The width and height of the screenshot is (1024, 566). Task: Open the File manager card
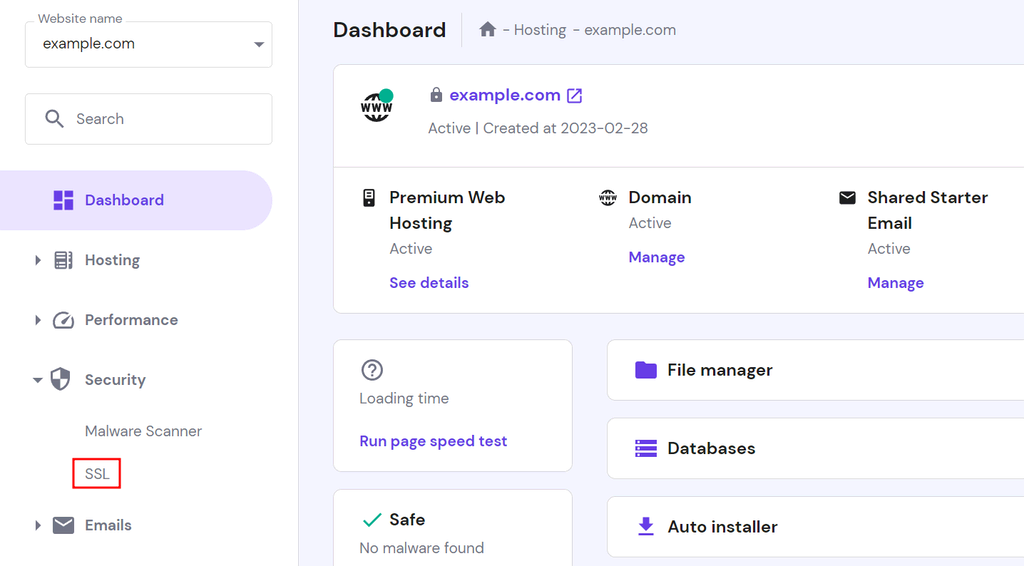815,370
